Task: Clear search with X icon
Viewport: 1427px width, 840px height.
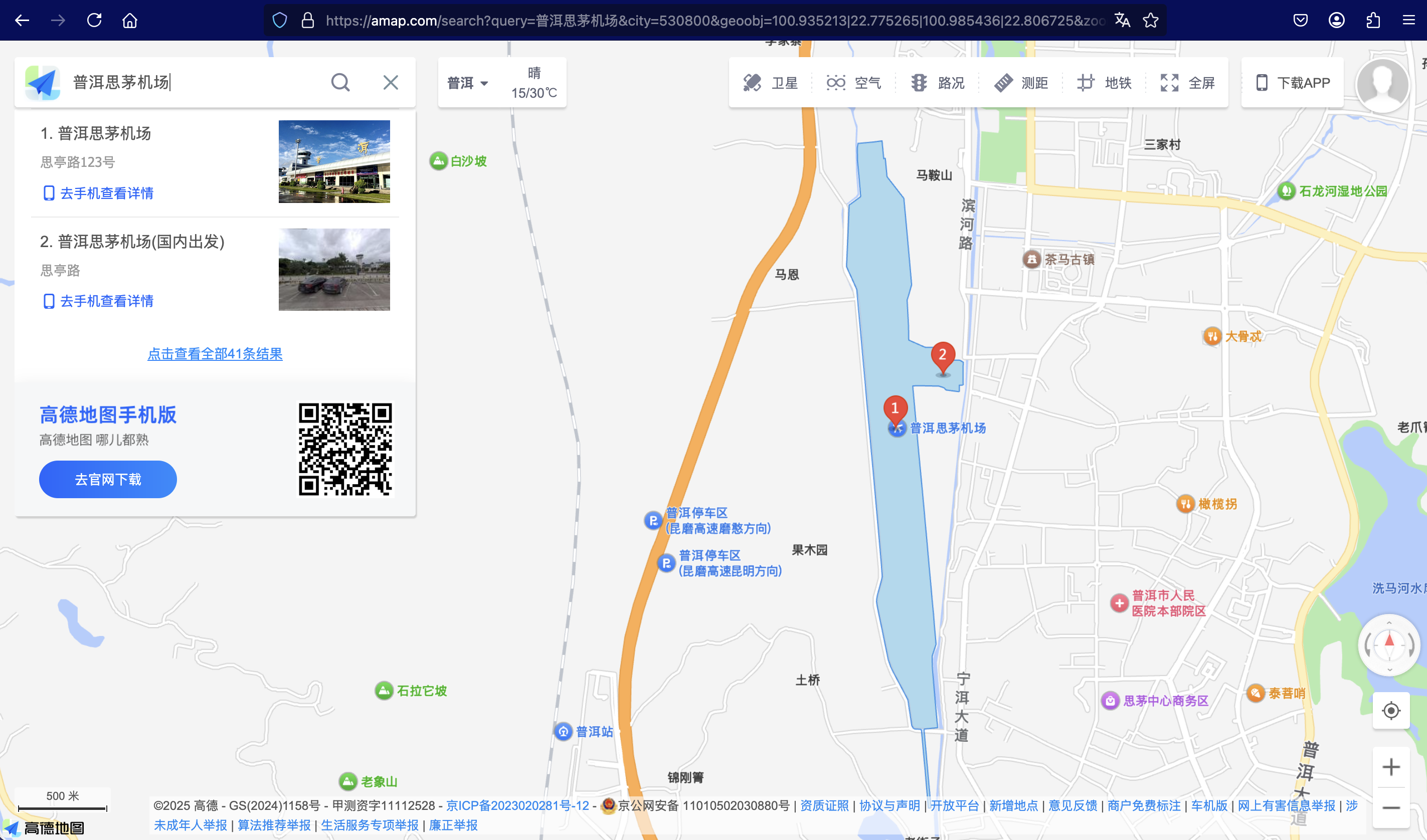Action: tap(391, 83)
